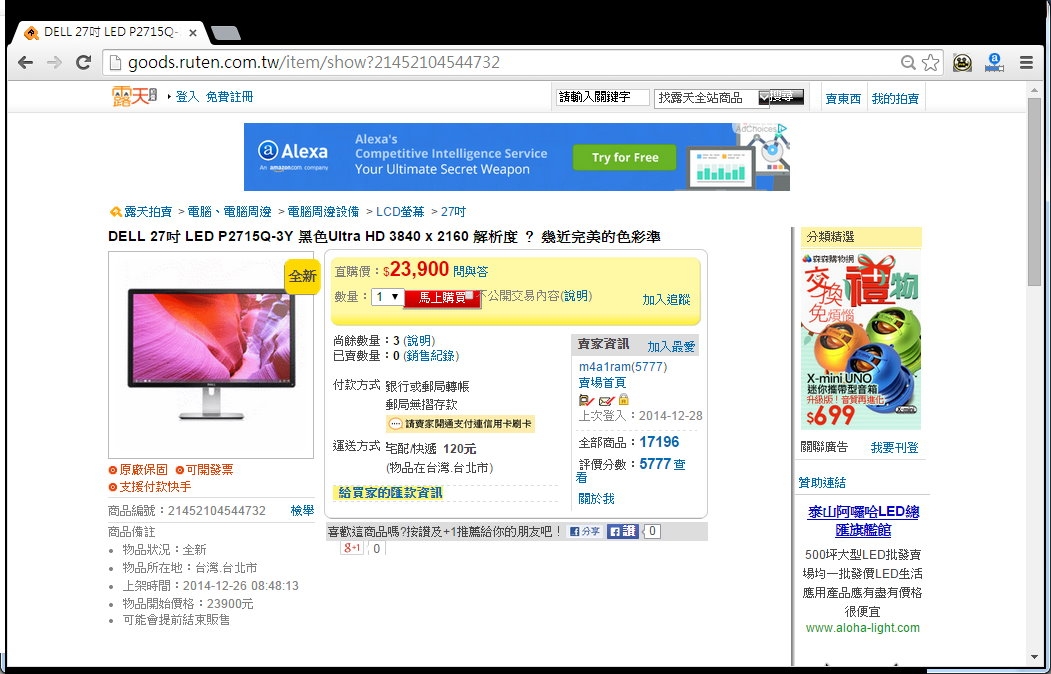Click 檢舉 to report this item
1051x674 pixels.
(x=302, y=511)
